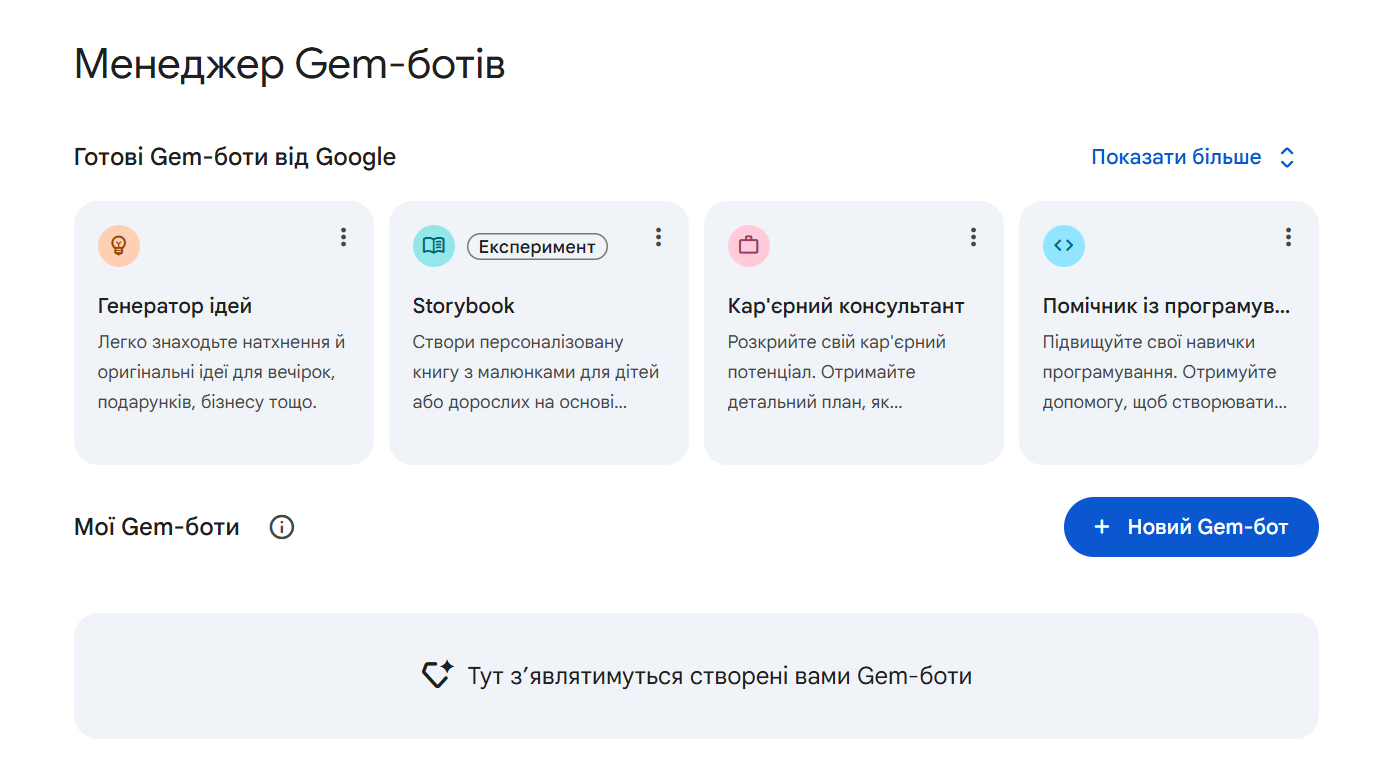1390x774 pixels.
Task: Click the empty Gem-боти placeholder text
Action: 719,676
